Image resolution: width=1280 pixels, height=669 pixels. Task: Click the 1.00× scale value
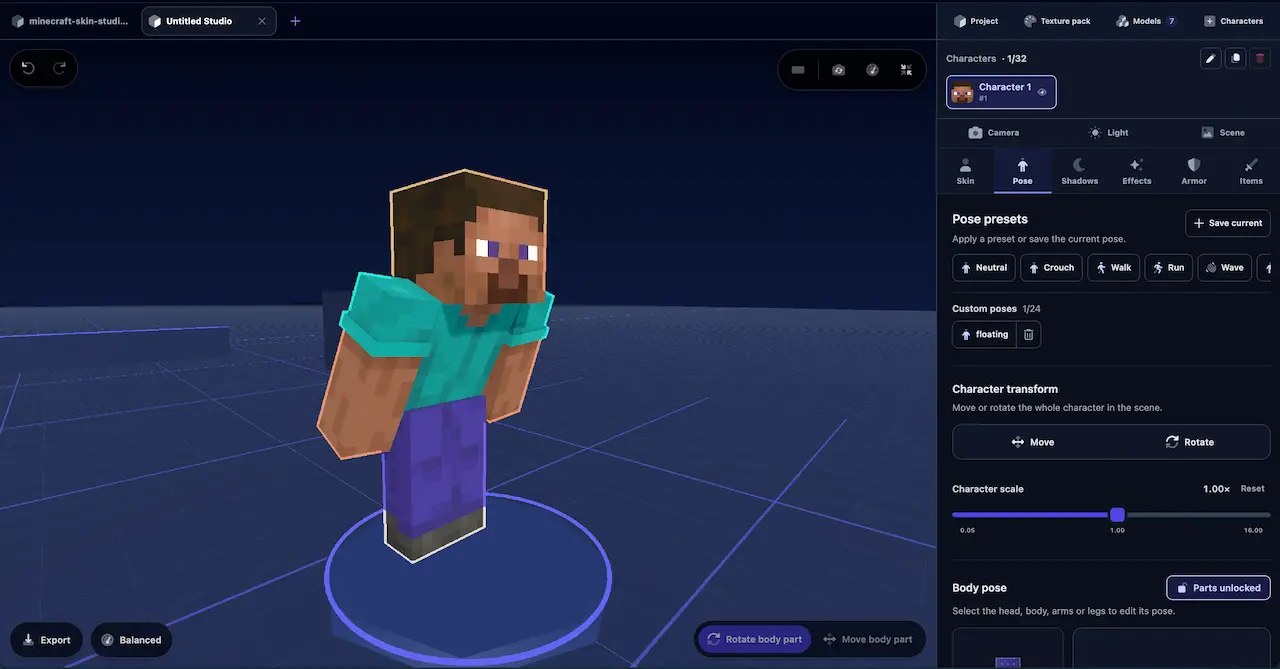1216,489
